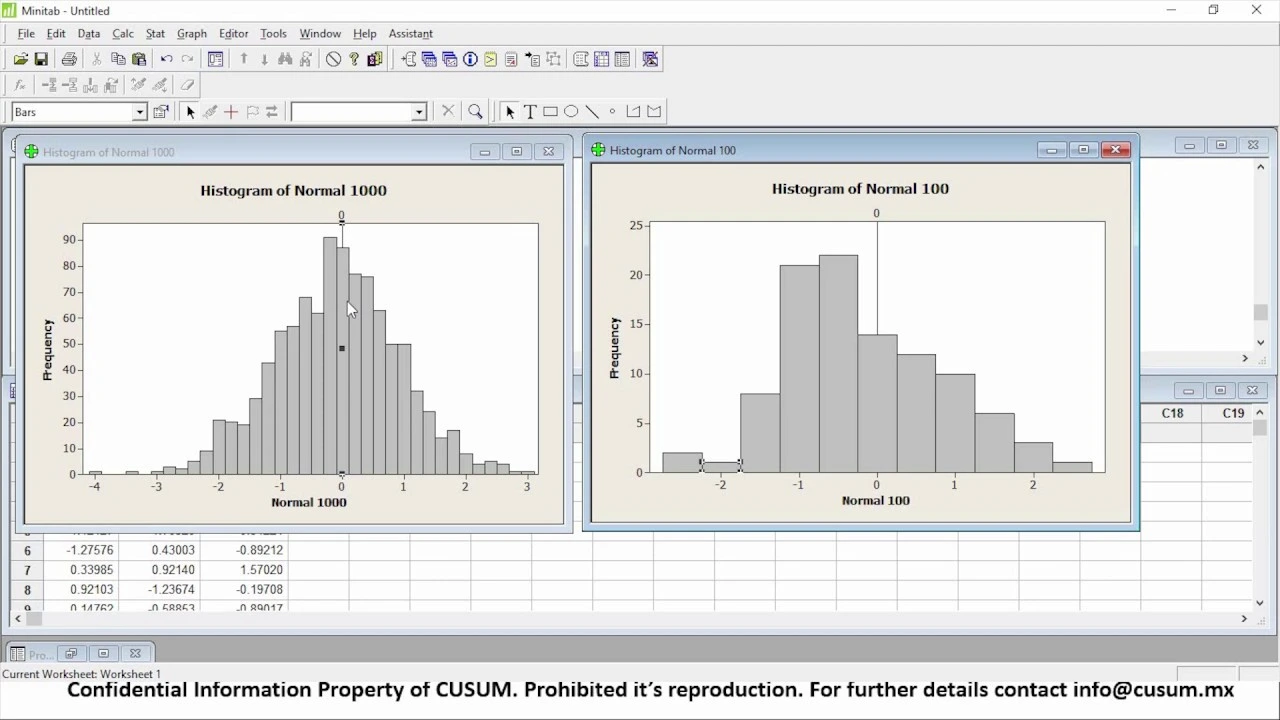Click the Show Info blue icon
Image resolution: width=1280 pixels, height=720 pixels.
click(x=470, y=59)
